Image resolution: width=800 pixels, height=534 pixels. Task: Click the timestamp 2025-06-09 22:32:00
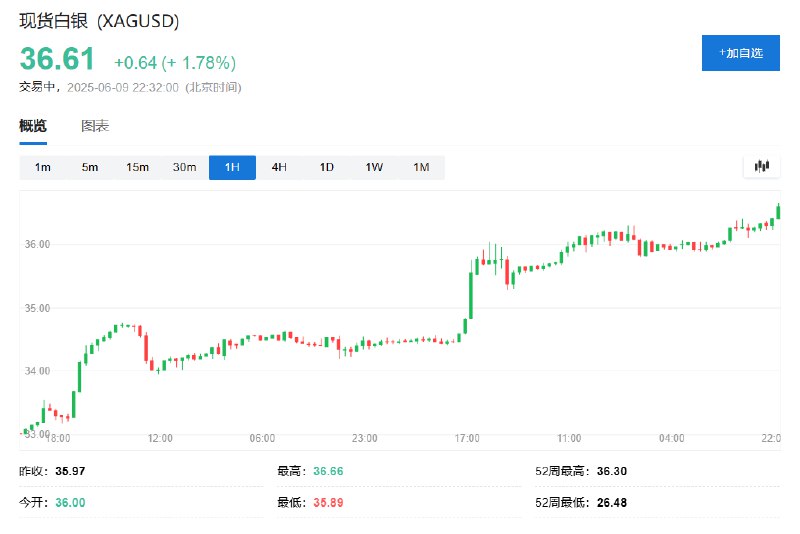(x=123, y=88)
